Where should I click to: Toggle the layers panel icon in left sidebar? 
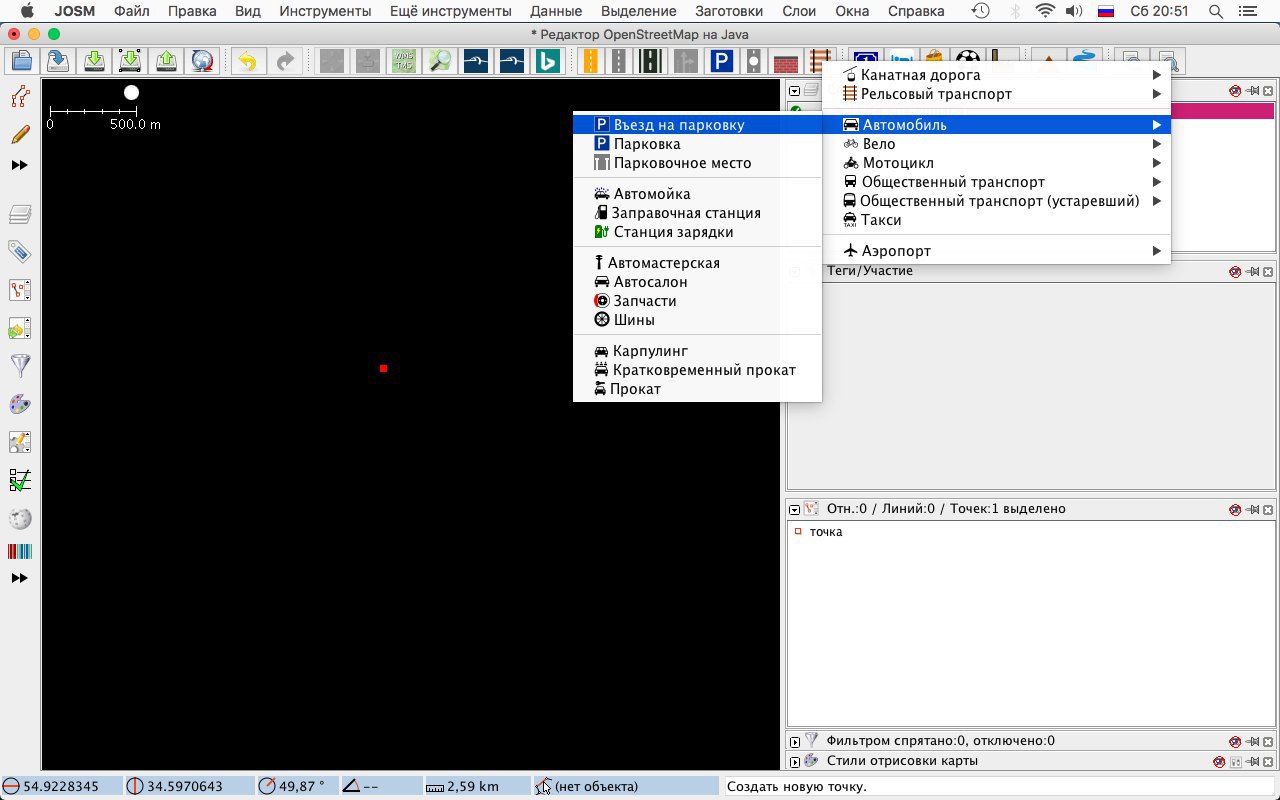[x=20, y=213]
